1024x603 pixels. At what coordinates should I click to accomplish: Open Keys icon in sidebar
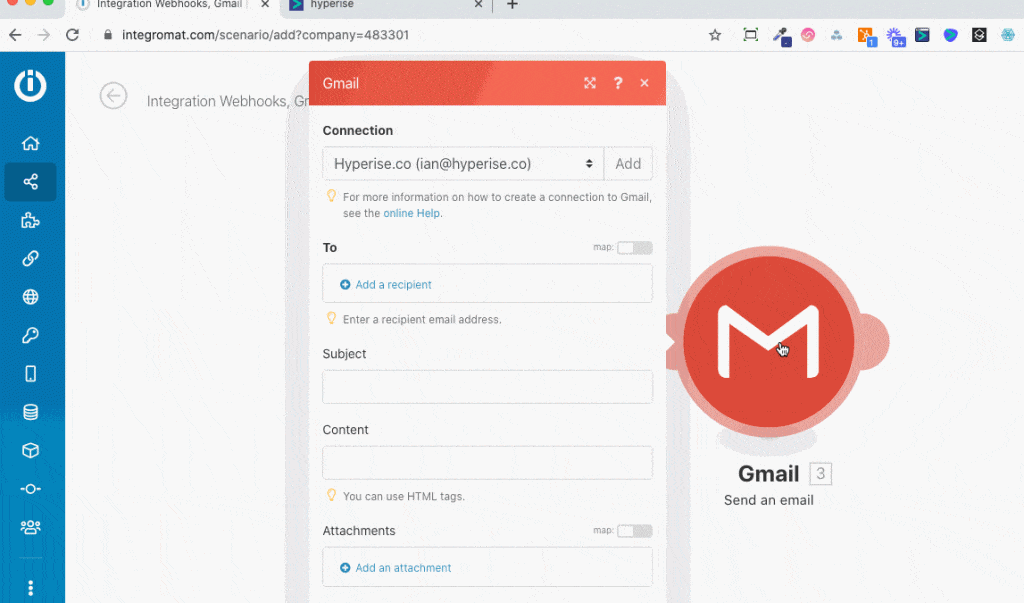(x=30, y=335)
